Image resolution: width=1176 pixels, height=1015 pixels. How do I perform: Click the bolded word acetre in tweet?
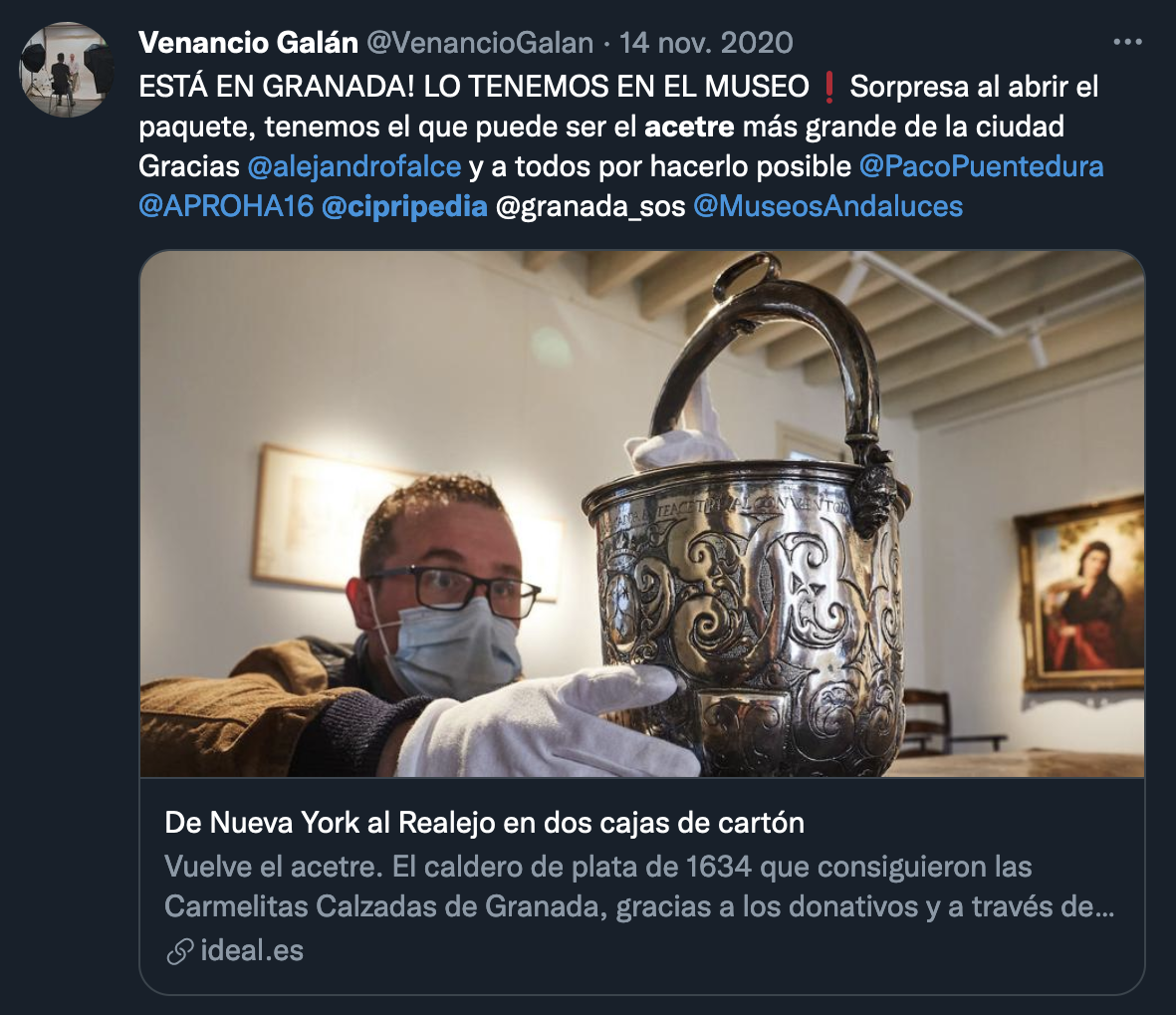(x=689, y=127)
